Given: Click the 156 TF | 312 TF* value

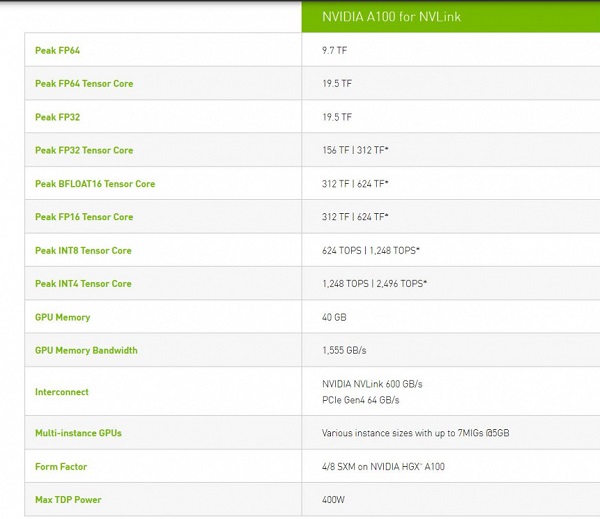Looking at the screenshot, I should (x=355, y=150).
